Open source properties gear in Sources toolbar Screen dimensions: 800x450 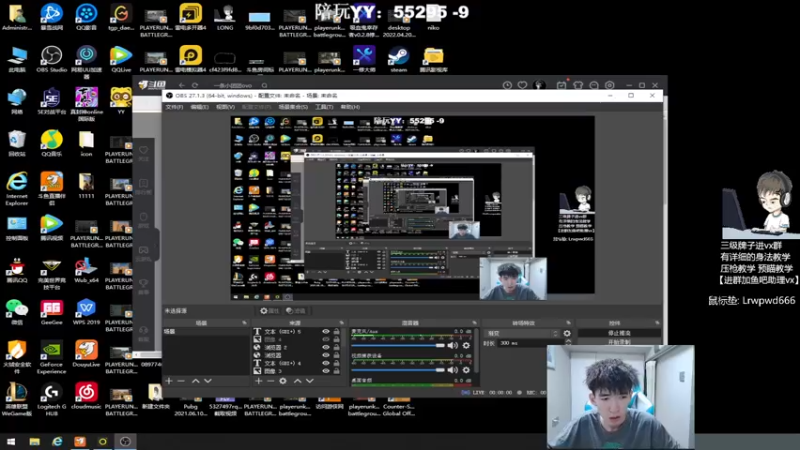click(x=283, y=381)
